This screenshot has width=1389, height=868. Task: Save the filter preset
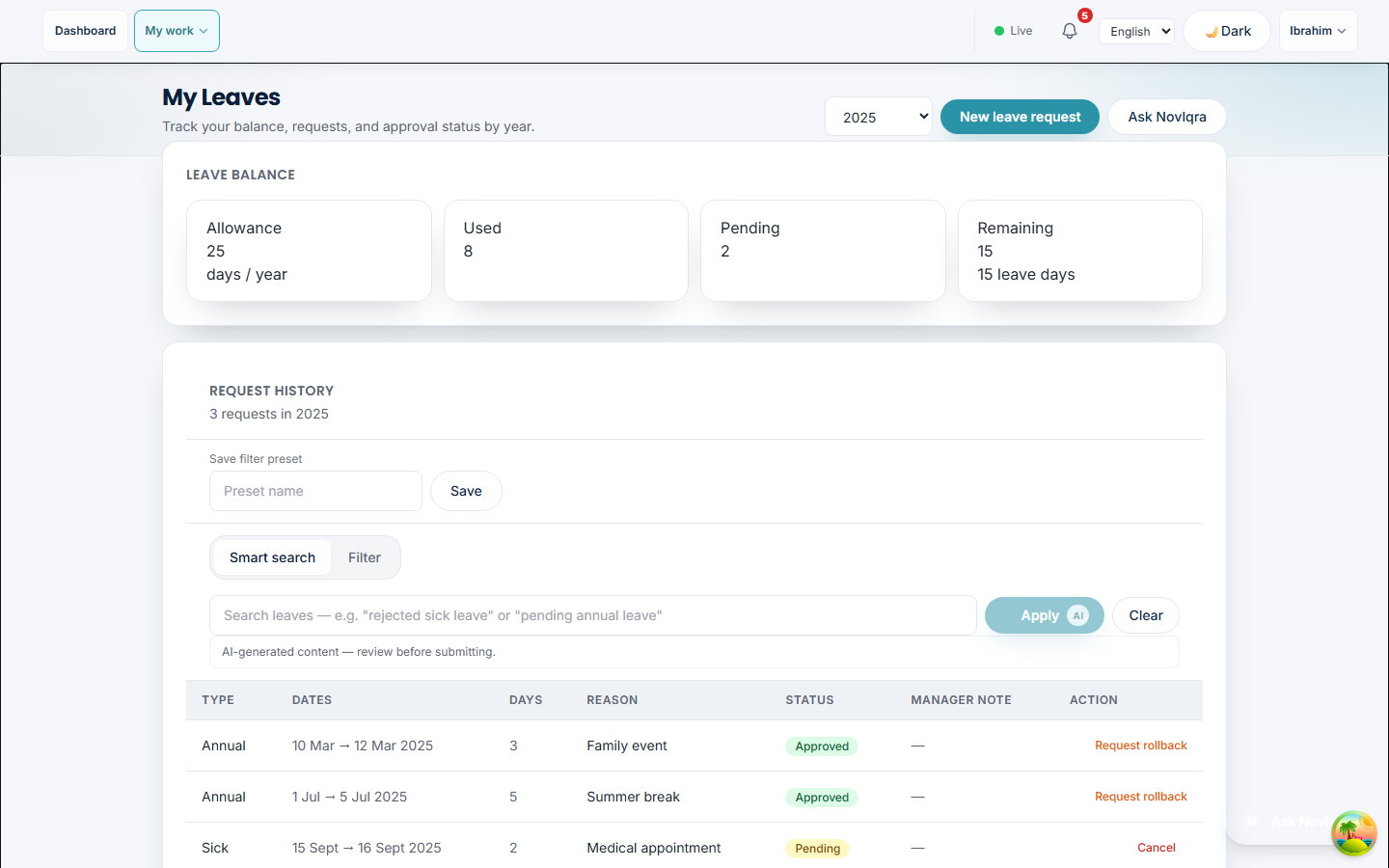pyautogui.click(x=466, y=491)
